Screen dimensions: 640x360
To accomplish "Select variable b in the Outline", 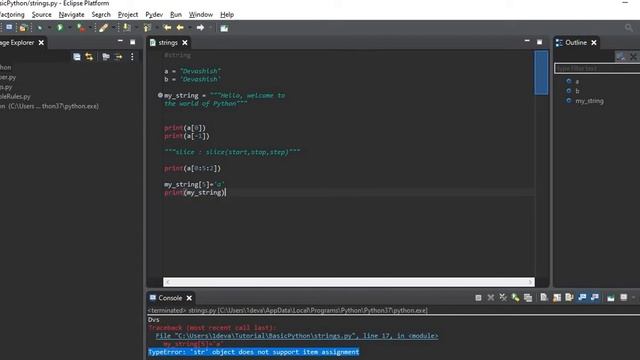I will click(577, 91).
